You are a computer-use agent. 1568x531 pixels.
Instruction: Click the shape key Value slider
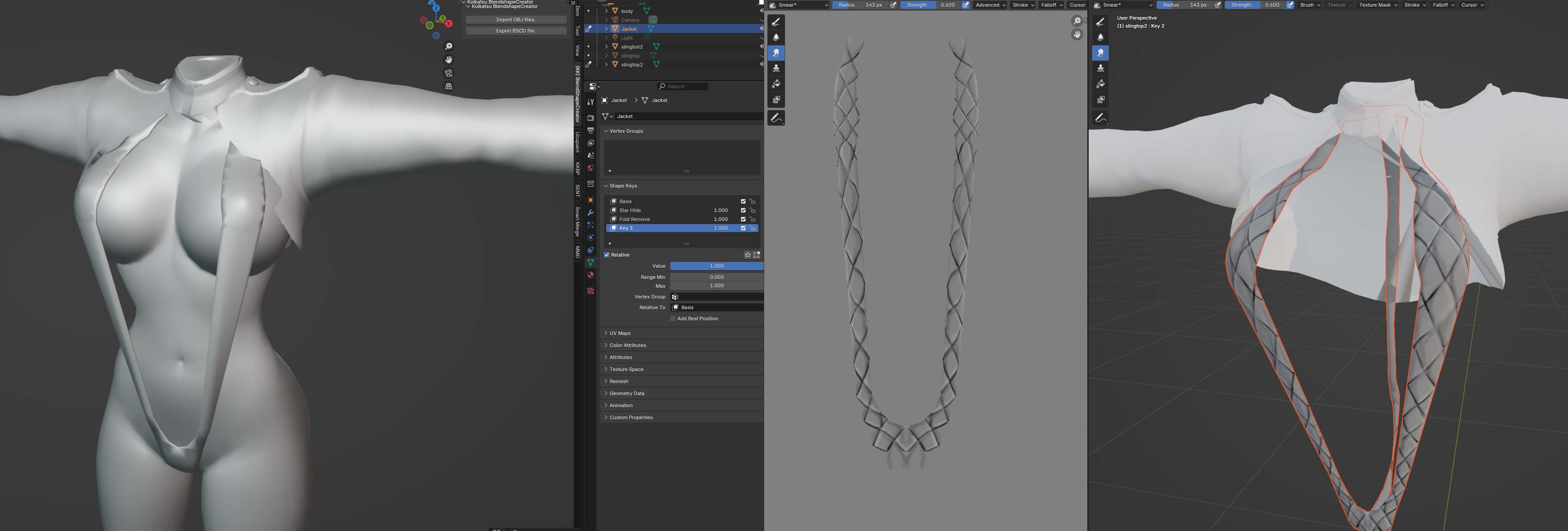coord(717,266)
